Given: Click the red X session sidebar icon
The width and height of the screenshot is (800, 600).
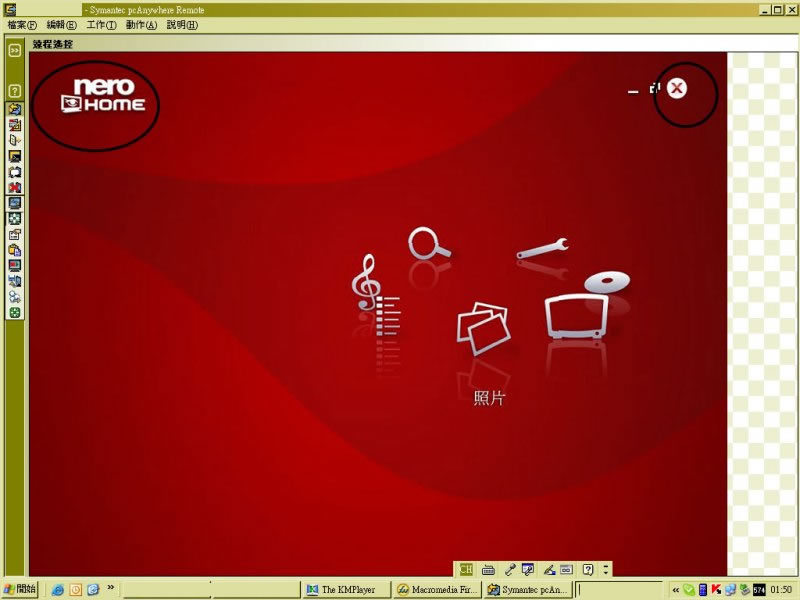Looking at the screenshot, I should coord(15,188).
